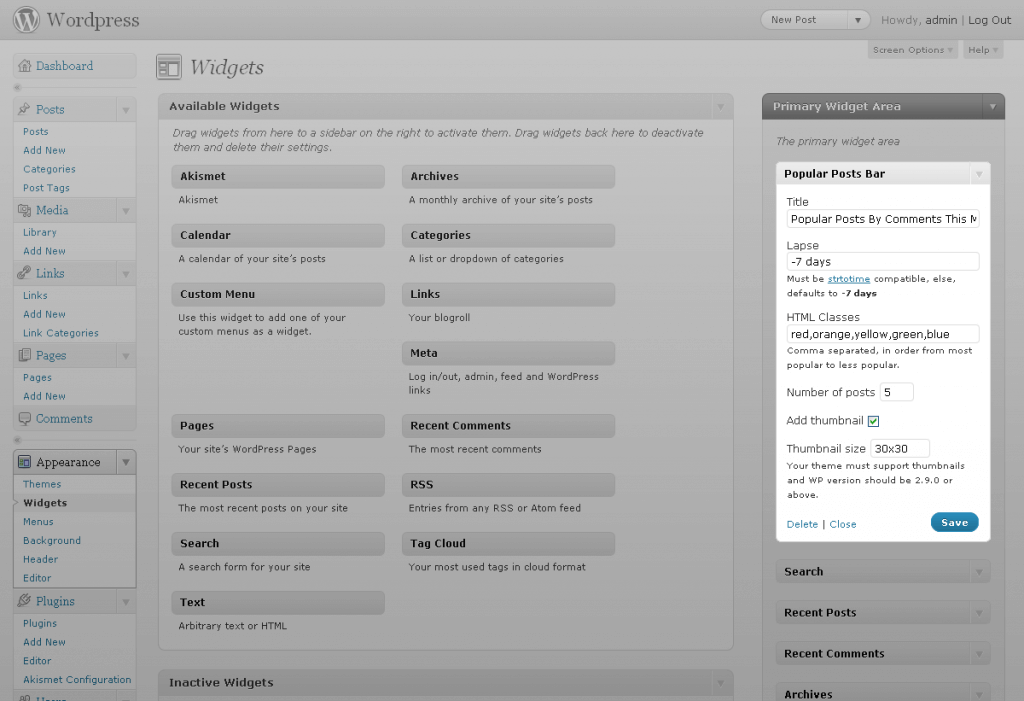Select the Categories available widget
The width and height of the screenshot is (1024, 701).
(508, 235)
